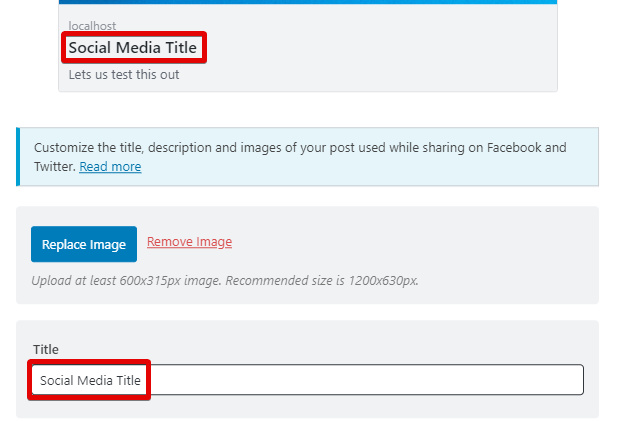This screenshot has width=617, height=421.
Task: Click empty area right of Remove Image
Action: pos(400,243)
